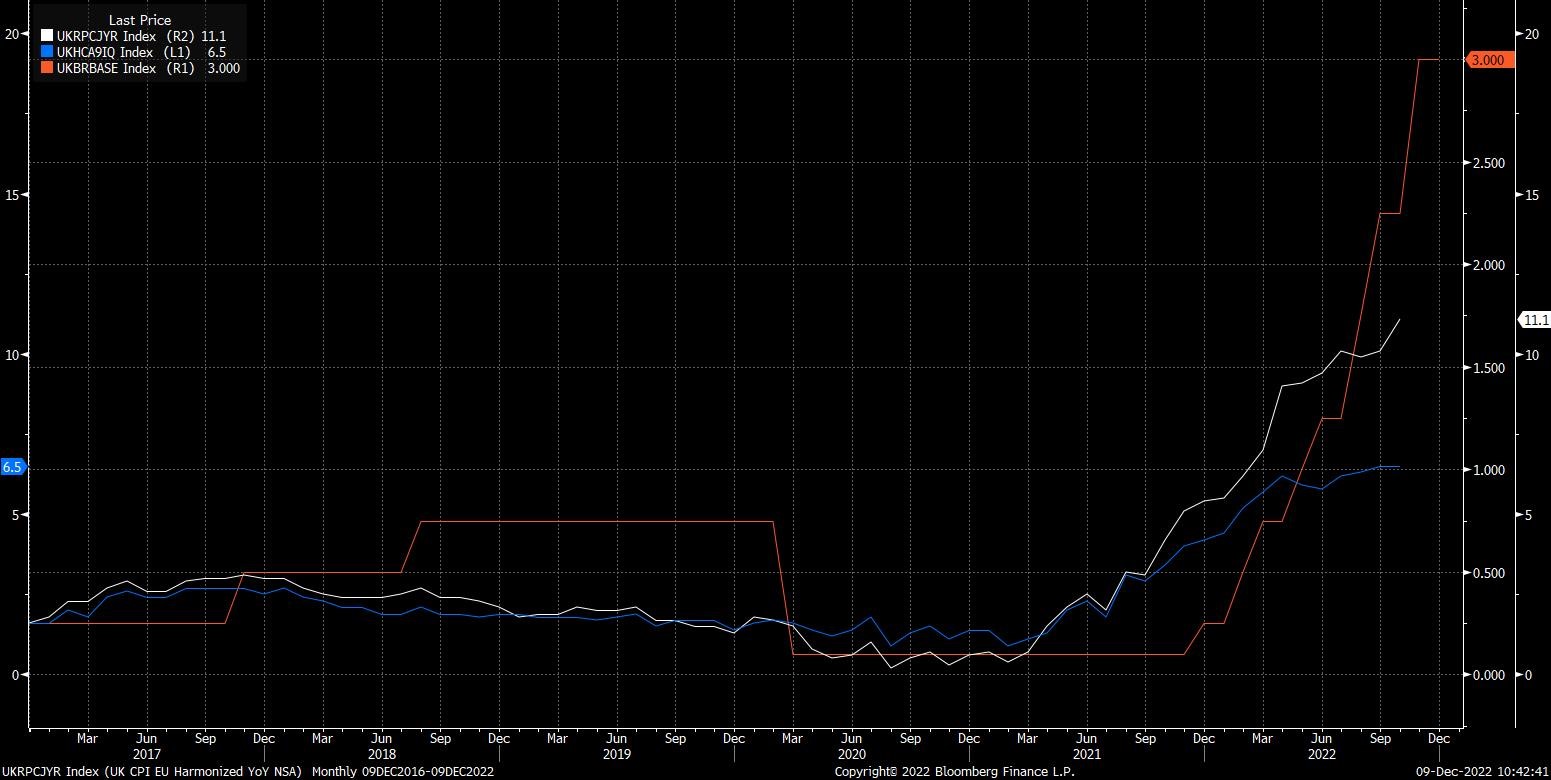Click the 2020 year label on time axis
Screen dimensions: 1551x780
pos(851,754)
